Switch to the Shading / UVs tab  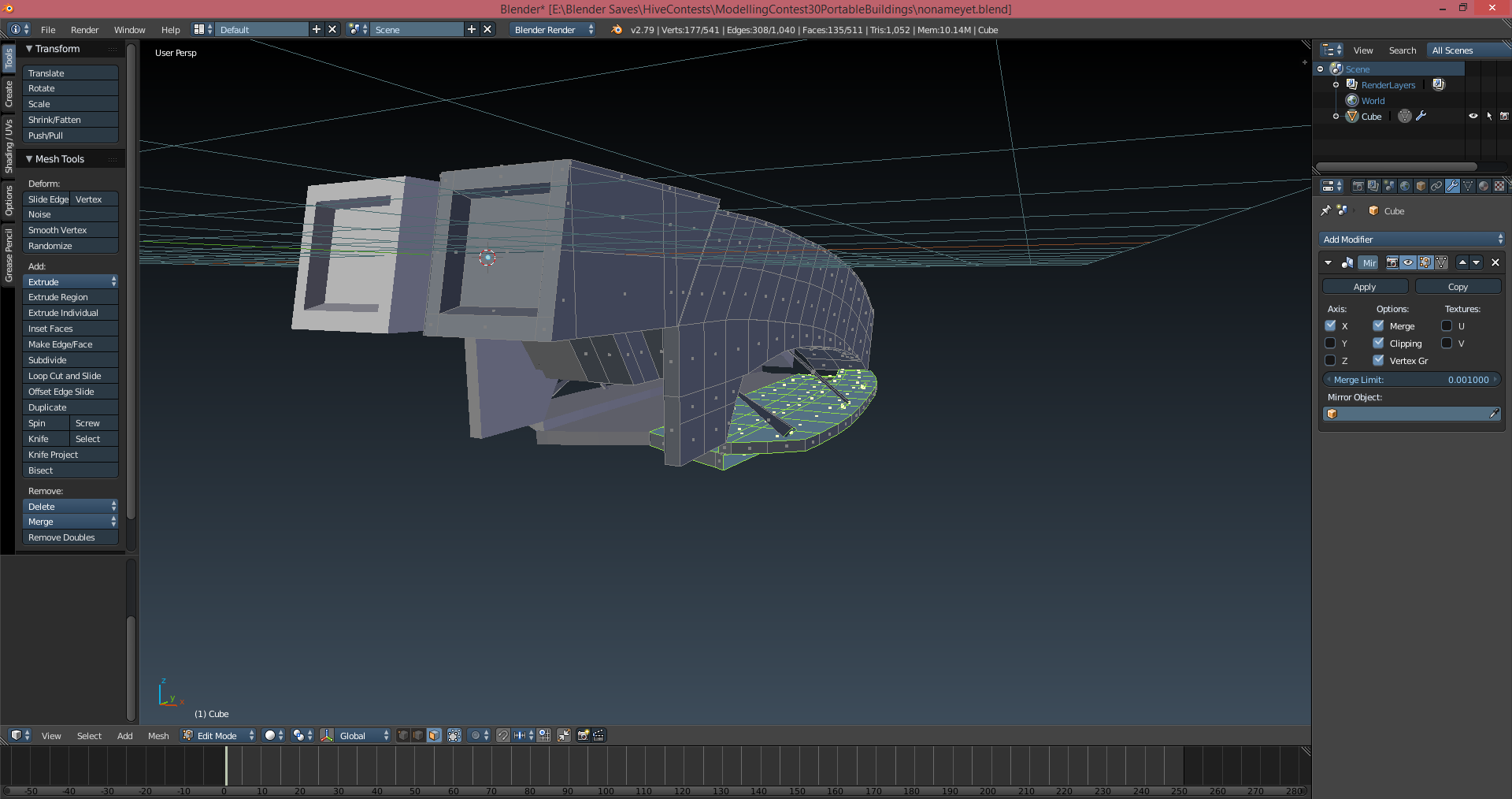tap(9, 146)
